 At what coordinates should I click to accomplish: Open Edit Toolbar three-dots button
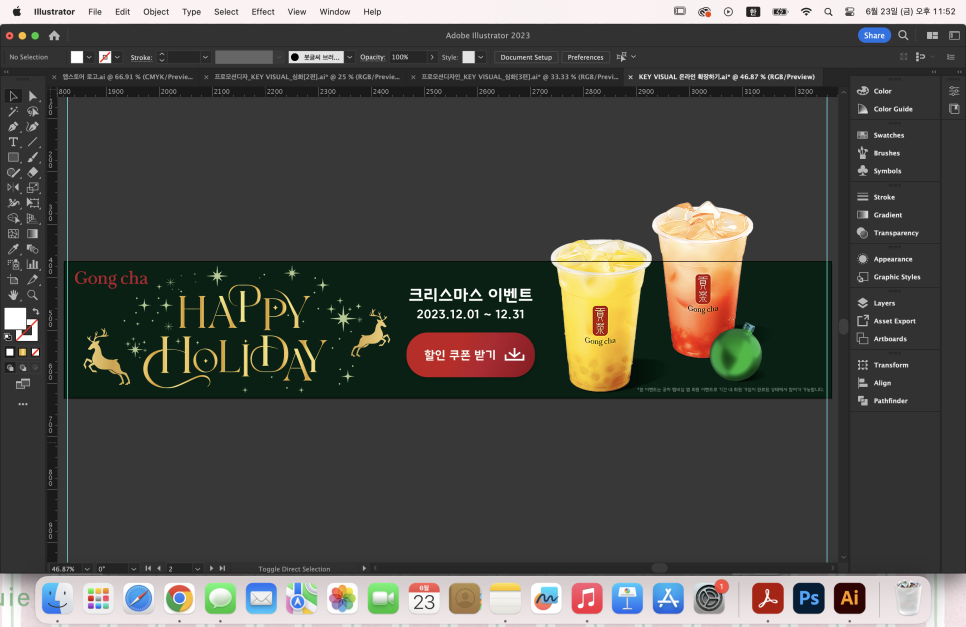tap(23, 404)
